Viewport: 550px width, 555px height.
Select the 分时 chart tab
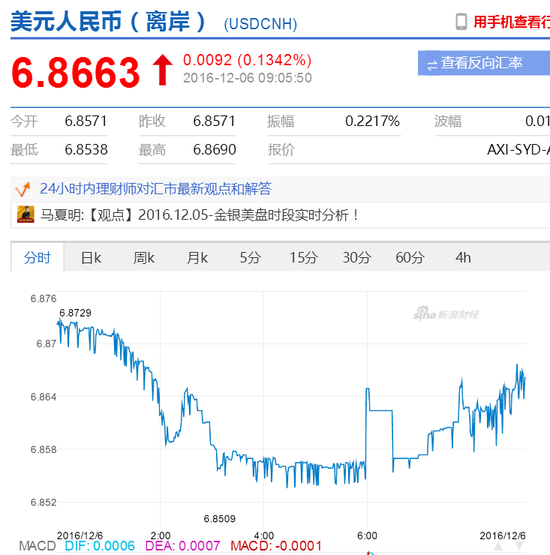click(37, 257)
